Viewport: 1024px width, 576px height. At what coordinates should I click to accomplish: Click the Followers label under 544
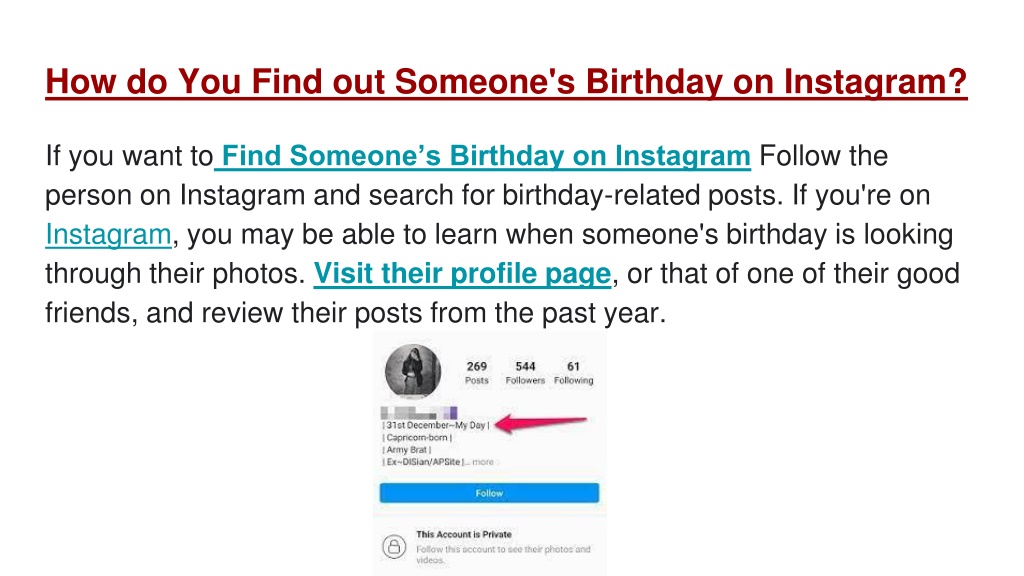(525, 380)
